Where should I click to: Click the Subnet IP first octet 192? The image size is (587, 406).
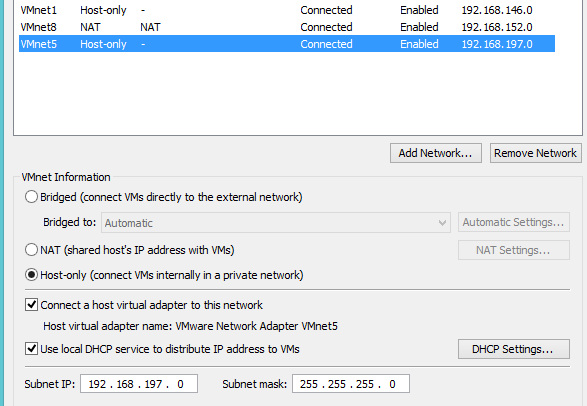pyautogui.click(x=97, y=384)
